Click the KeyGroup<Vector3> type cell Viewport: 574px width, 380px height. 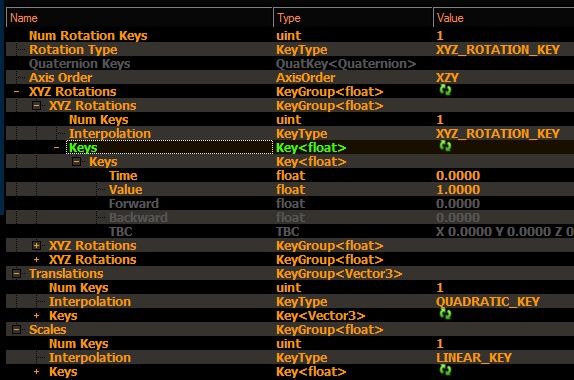339,273
